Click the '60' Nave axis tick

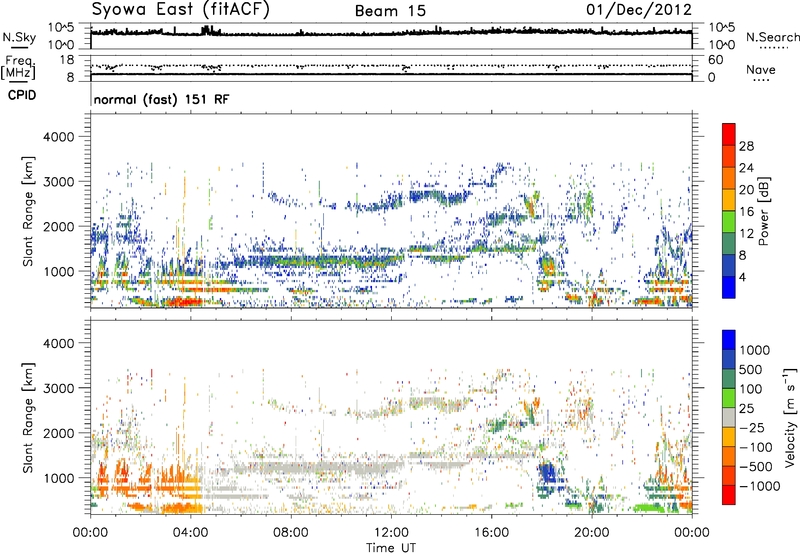click(715, 60)
